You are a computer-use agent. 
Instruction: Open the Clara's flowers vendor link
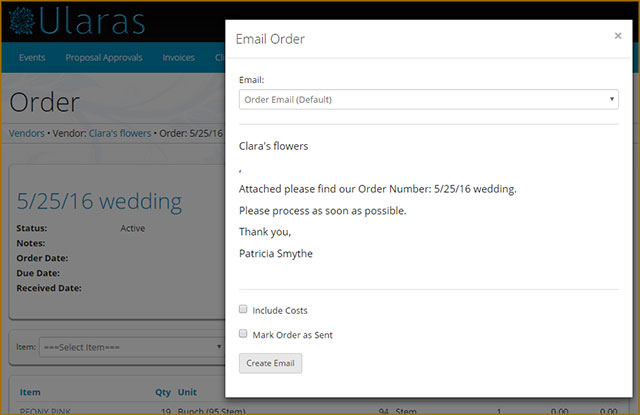[120, 133]
